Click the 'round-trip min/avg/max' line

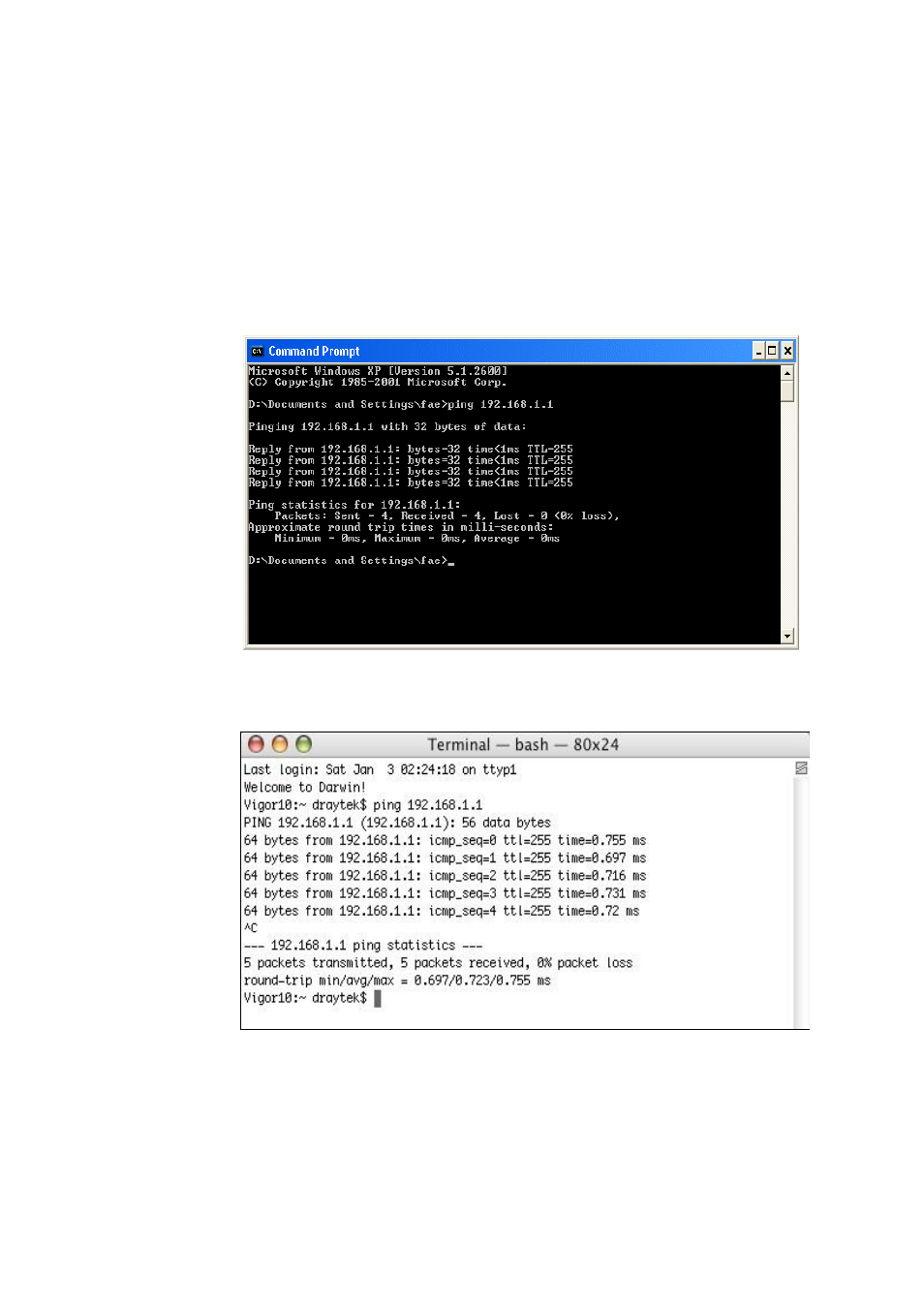[x=397, y=981]
